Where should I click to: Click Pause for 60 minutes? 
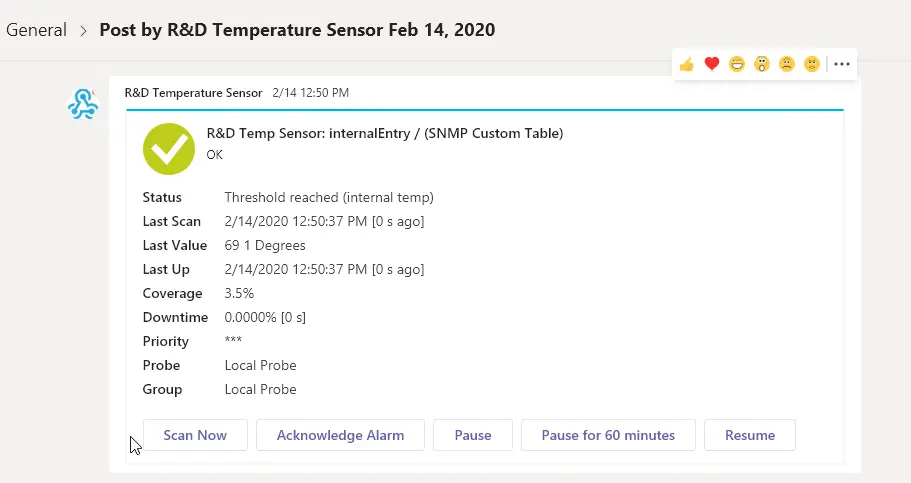(608, 435)
